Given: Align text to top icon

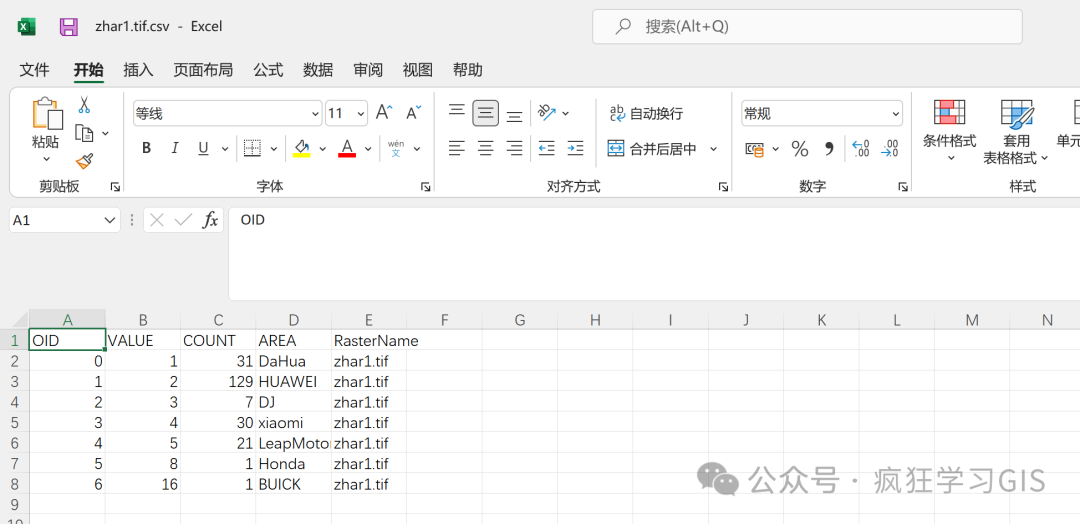Looking at the screenshot, I should (457, 110).
